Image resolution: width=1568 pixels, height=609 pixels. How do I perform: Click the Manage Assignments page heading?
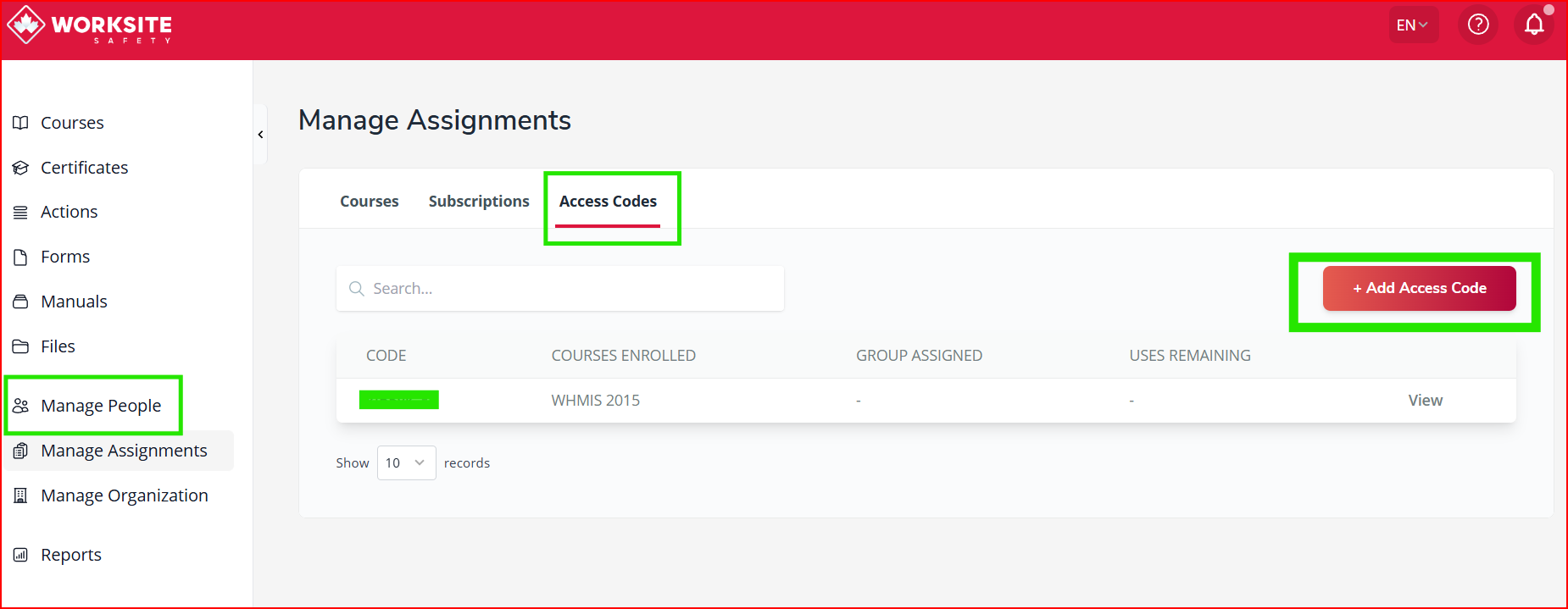pos(435,120)
